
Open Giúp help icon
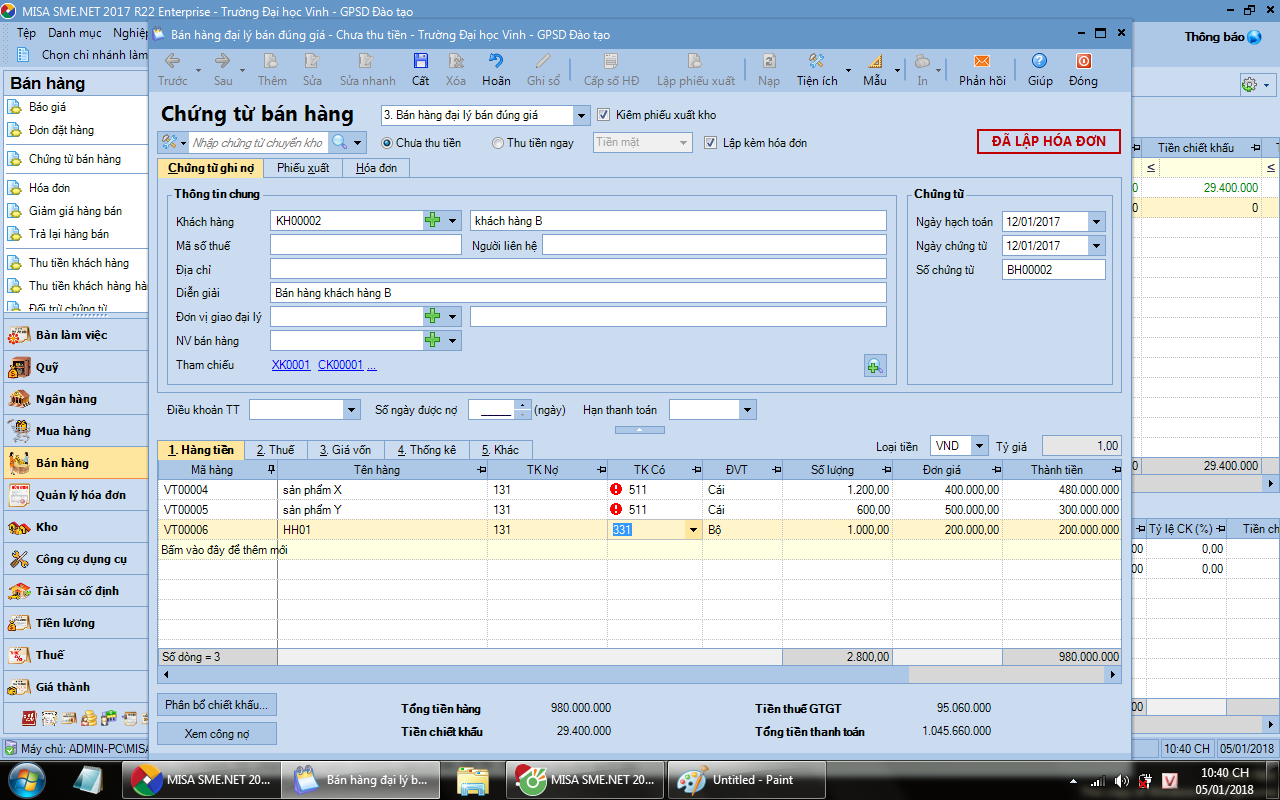coord(1040,62)
